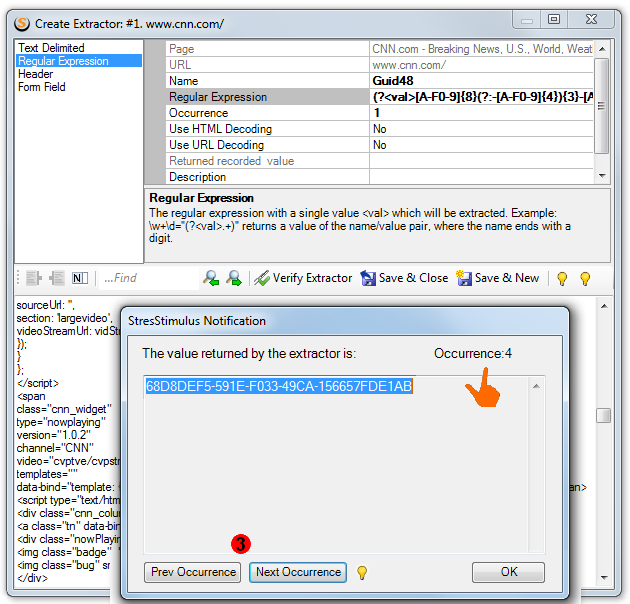Click the Description value field

point(481,177)
